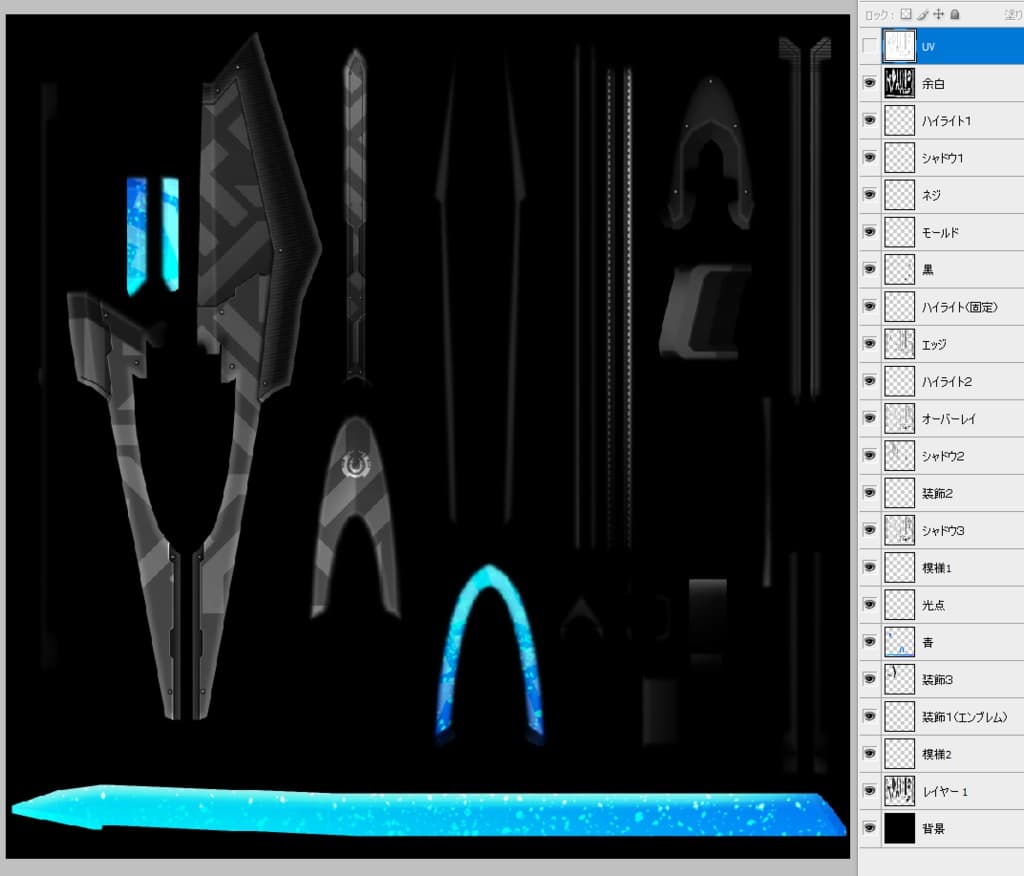Select layer named 装飾3
This screenshot has width=1024, height=876.
click(937, 679)
